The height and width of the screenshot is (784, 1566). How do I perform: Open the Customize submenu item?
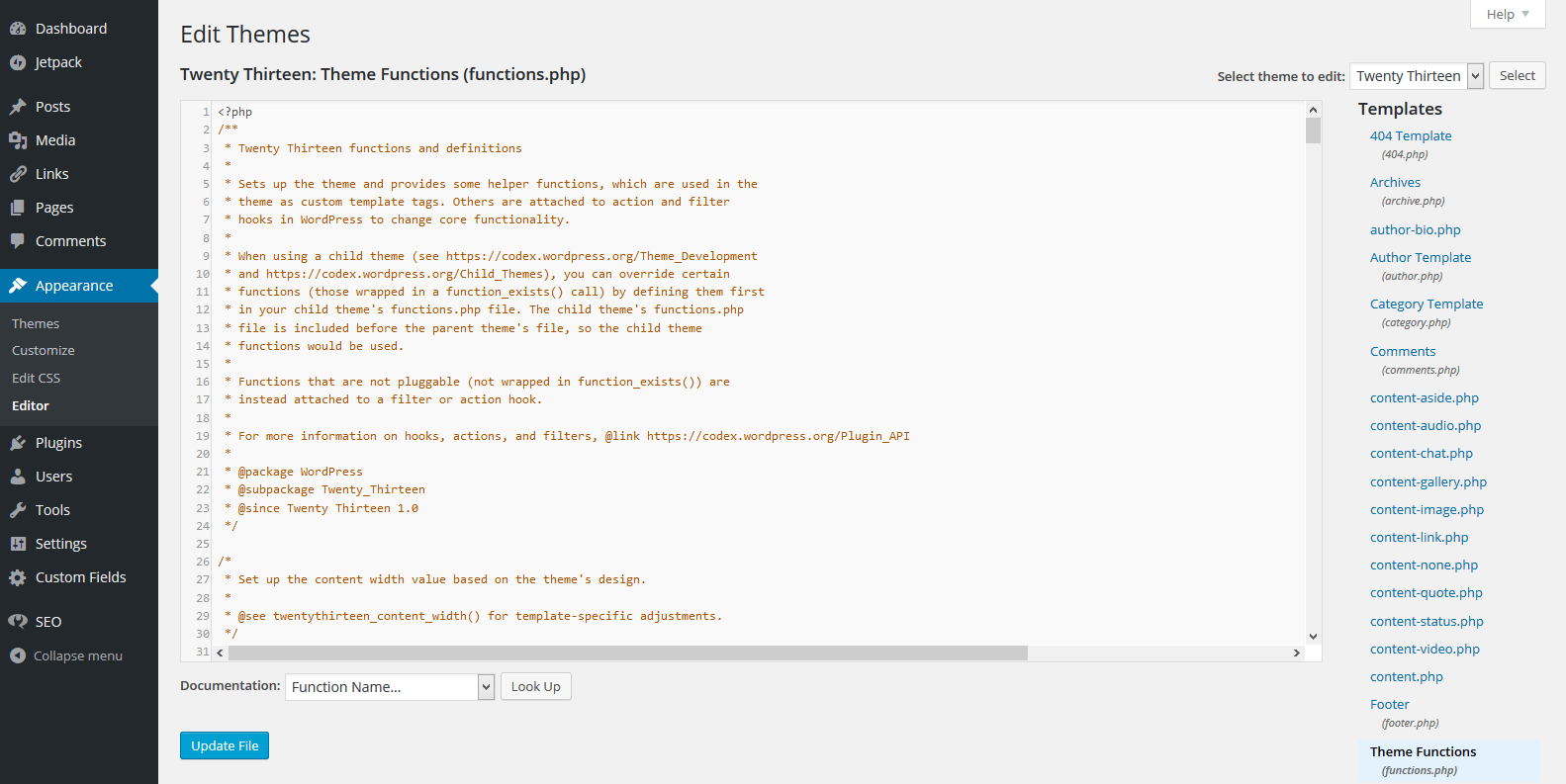tap(44, 350)
